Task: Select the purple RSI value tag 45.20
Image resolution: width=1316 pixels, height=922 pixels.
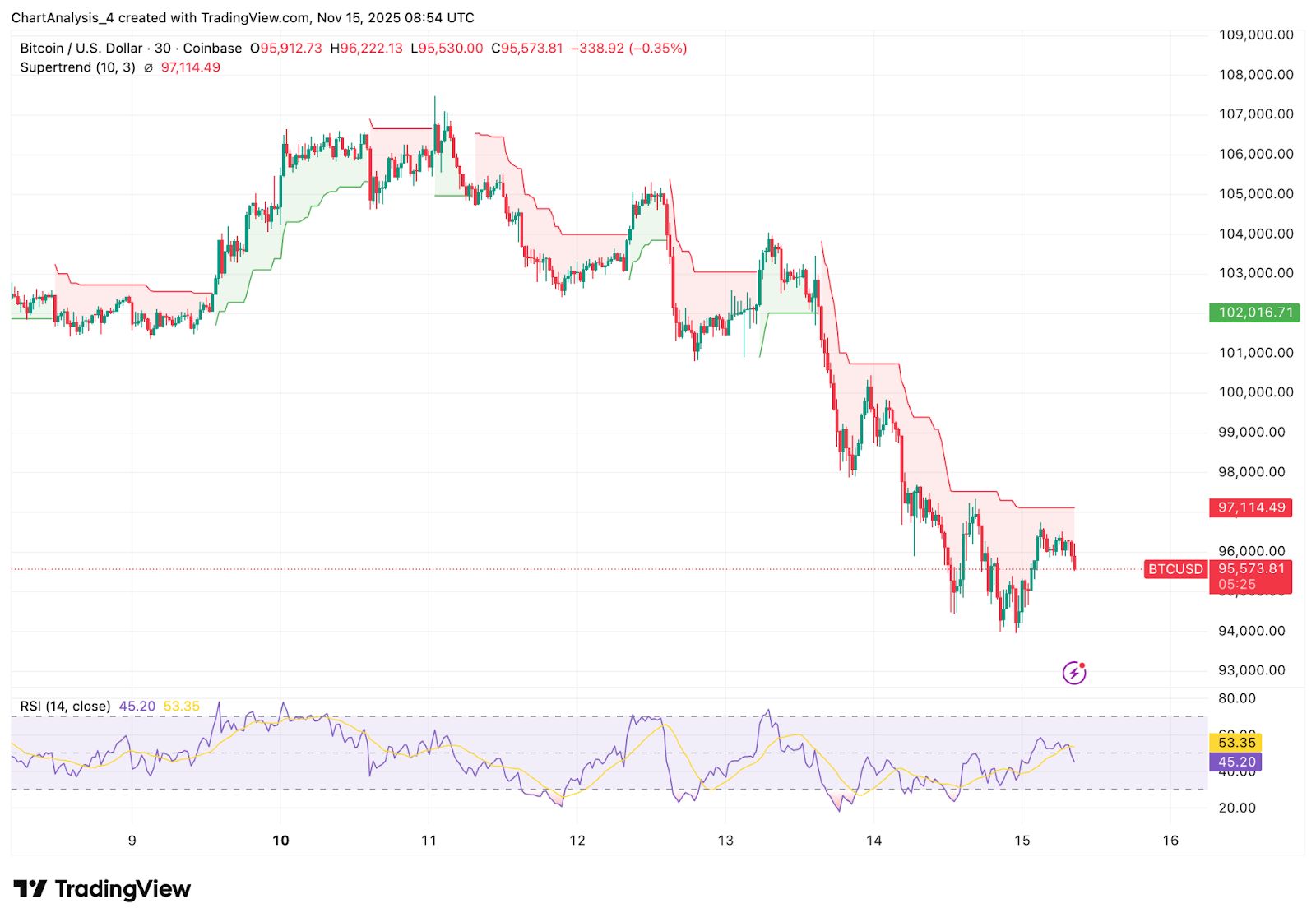Action: click(1235, 762)
